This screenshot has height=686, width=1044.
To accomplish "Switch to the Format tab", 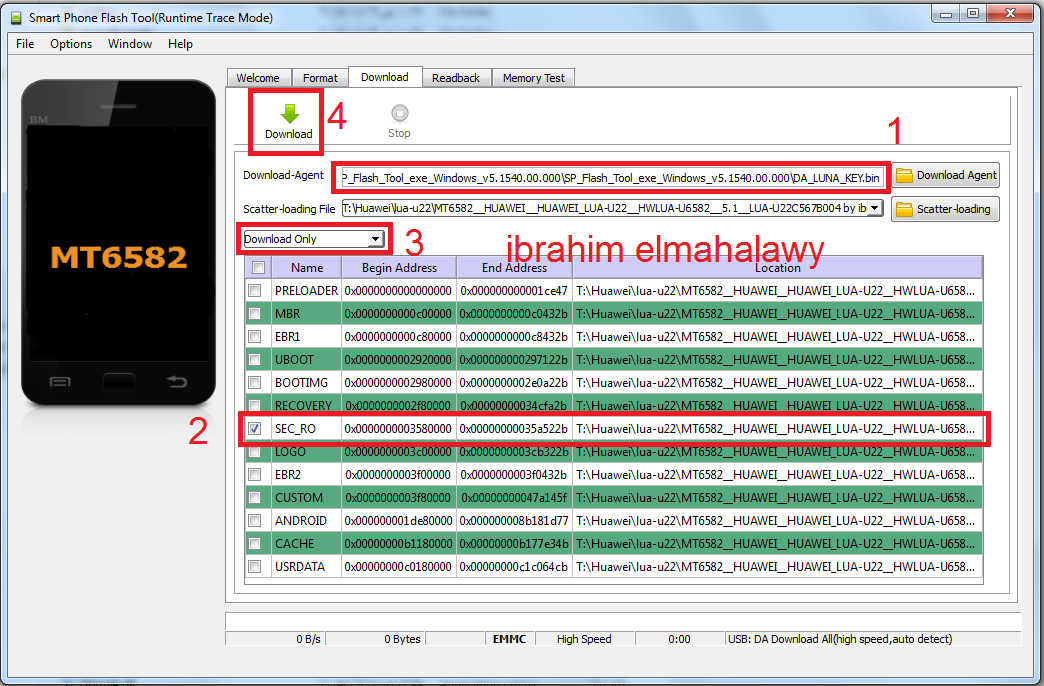I will [320, 78].
